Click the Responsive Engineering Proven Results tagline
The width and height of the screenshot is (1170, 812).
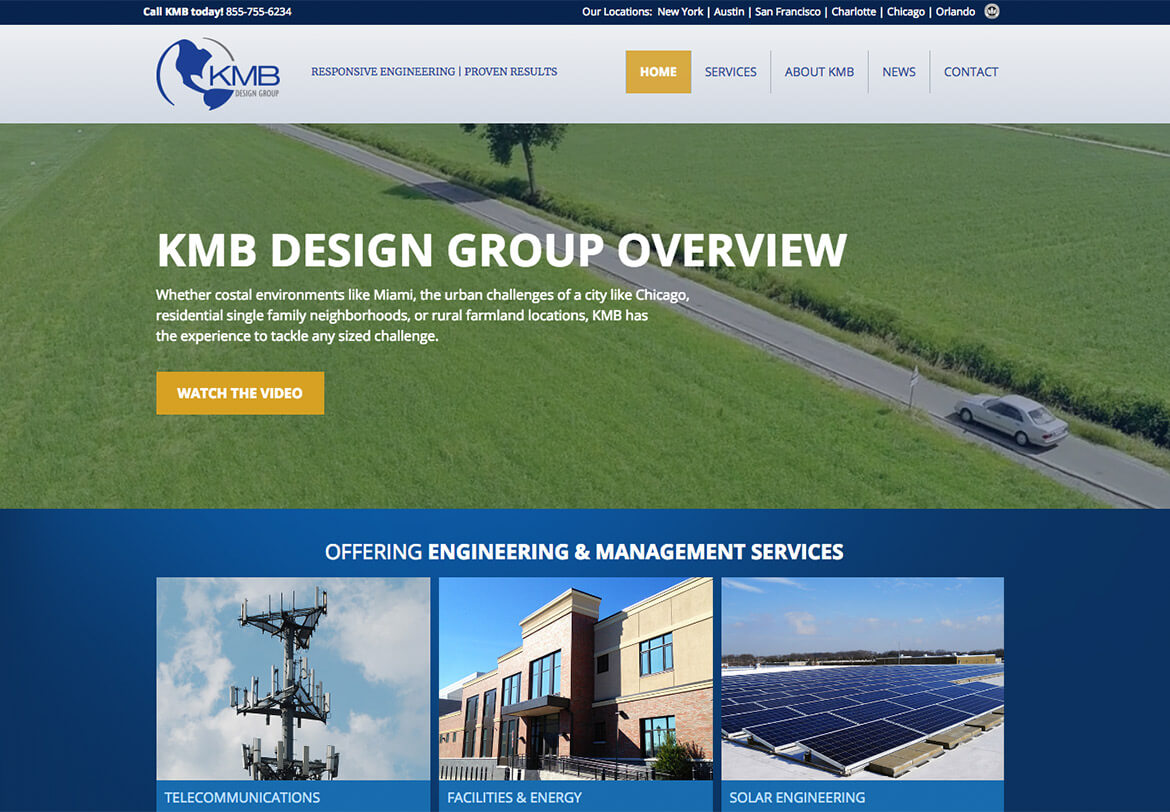(x=434, y=72)
